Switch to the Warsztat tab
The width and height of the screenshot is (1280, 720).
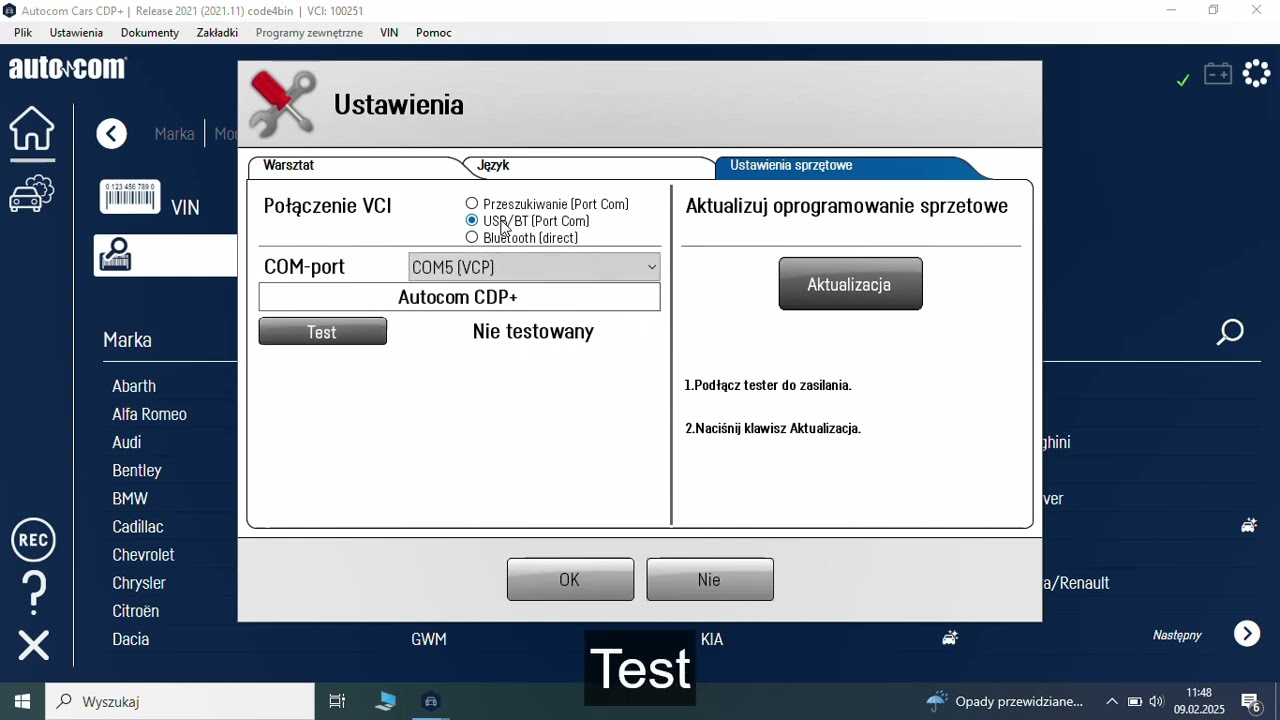pos(289,165)
